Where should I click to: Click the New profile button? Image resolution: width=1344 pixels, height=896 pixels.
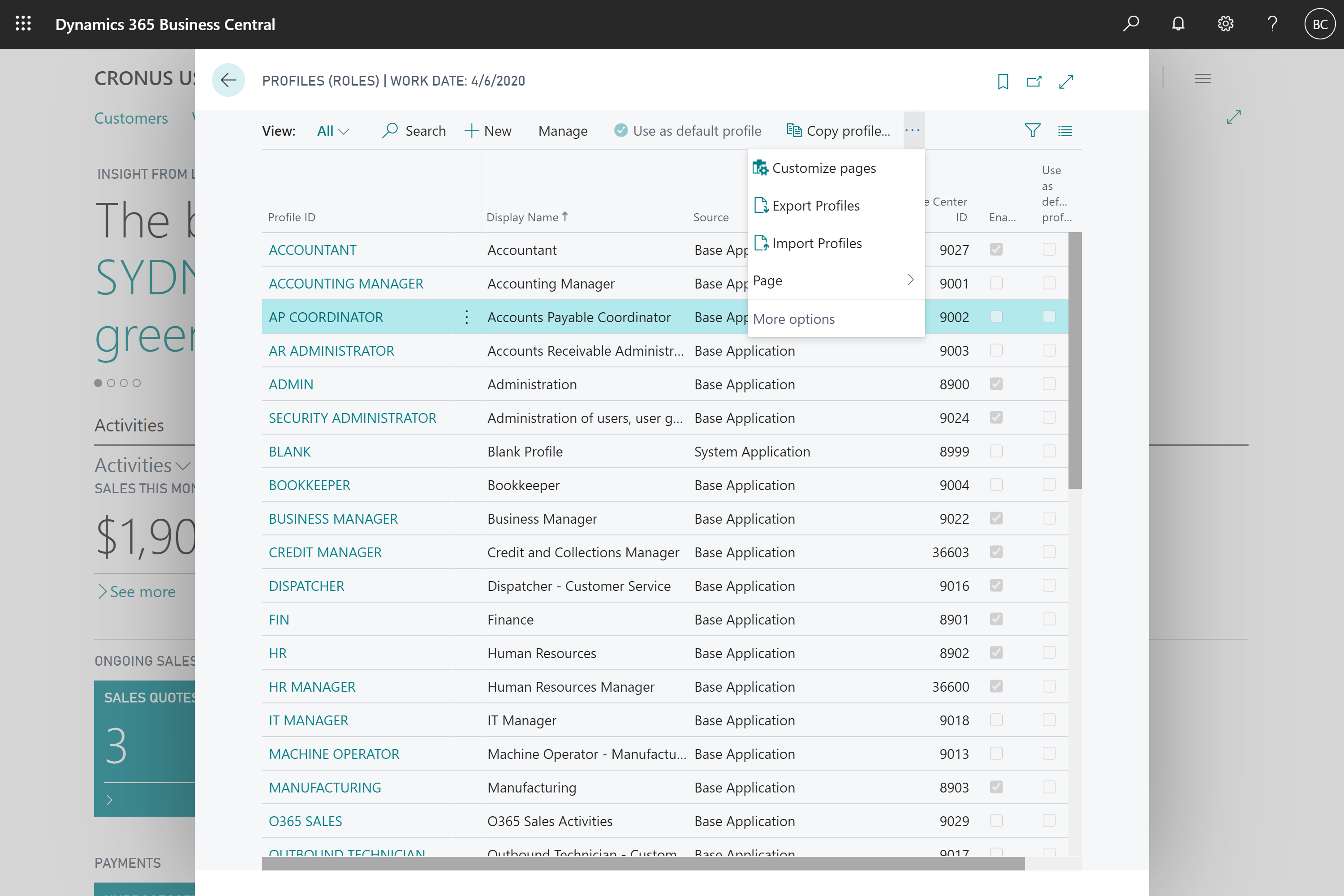click(487, 130)
